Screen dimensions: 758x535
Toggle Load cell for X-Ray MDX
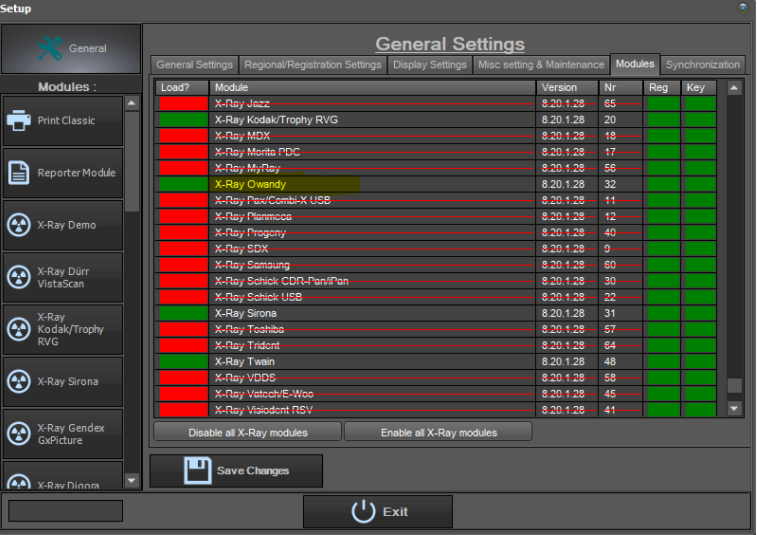coord(184,136)
